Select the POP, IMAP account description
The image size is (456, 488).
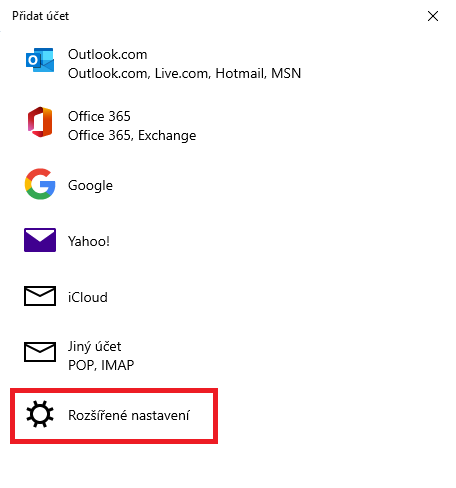point(101,365)
